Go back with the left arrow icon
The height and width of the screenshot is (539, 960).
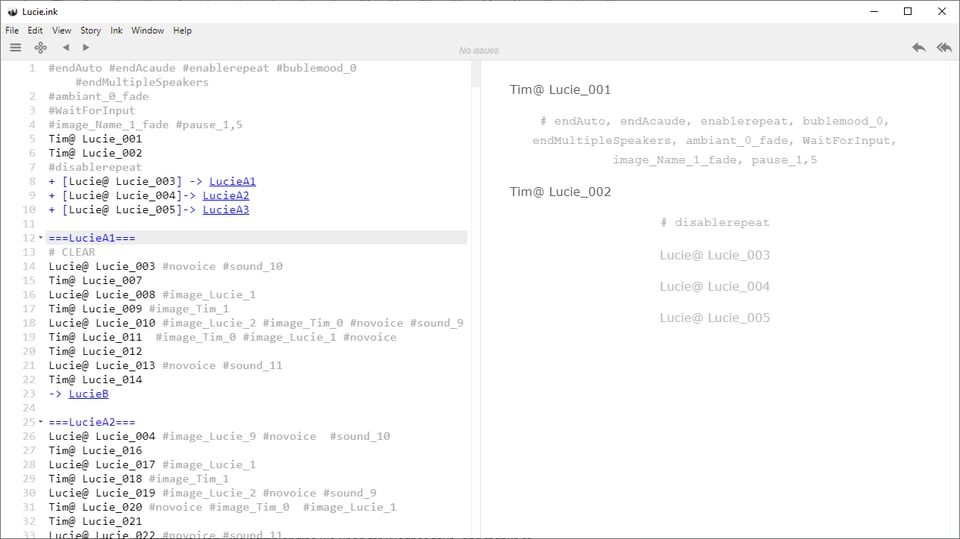click(66, 47)
